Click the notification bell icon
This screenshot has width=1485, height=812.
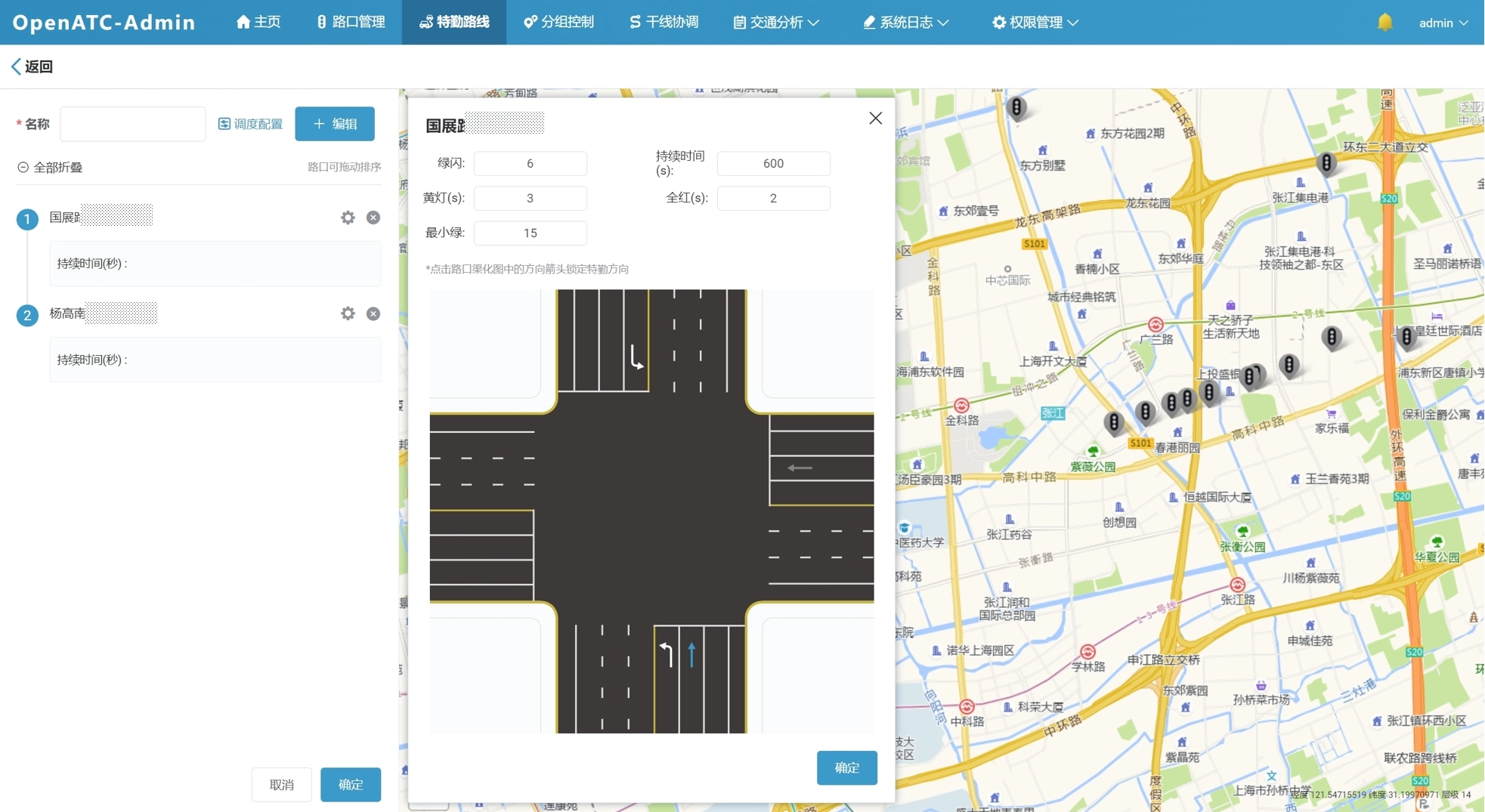(x=1384, y=22)
